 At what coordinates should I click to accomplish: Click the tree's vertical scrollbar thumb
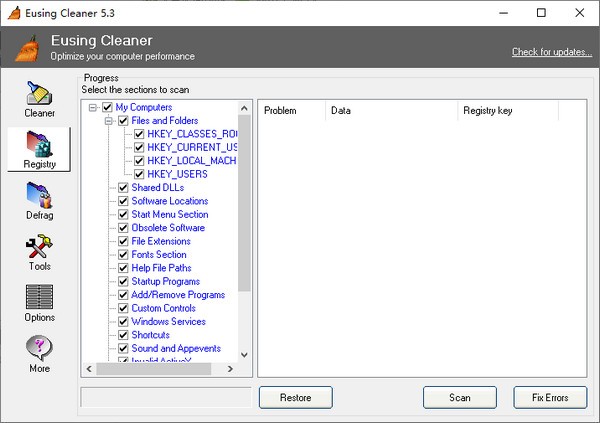244,203
